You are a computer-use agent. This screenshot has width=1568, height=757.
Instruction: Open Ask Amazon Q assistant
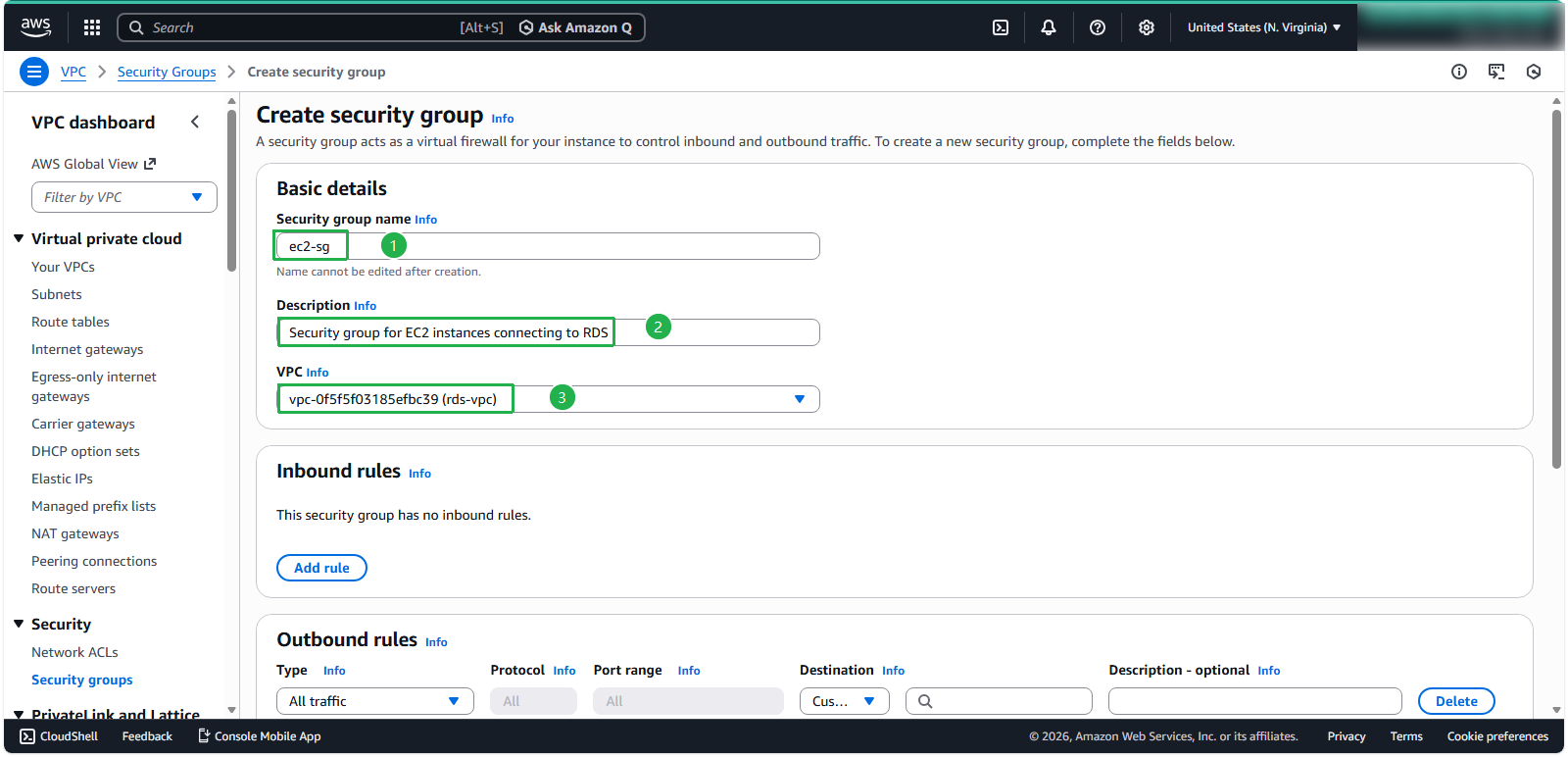576,27
